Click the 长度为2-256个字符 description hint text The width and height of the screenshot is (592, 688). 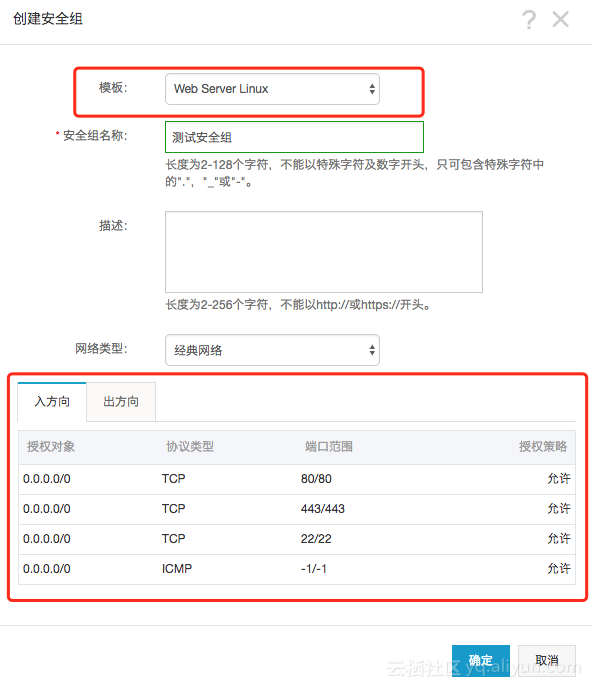pyautogui.click(x=299, y=305)
